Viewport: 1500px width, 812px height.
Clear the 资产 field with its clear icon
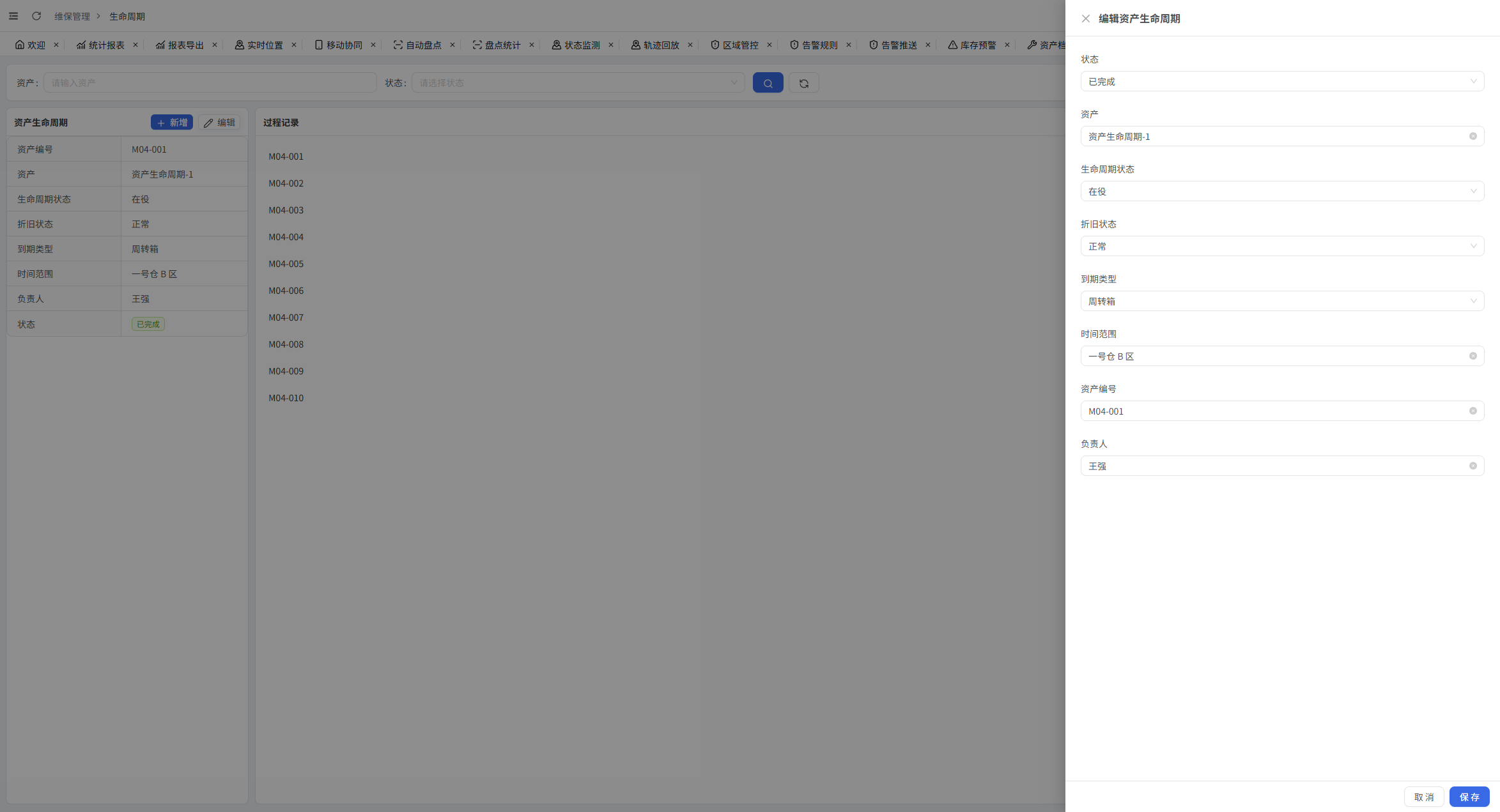(x=1473, y=136)
